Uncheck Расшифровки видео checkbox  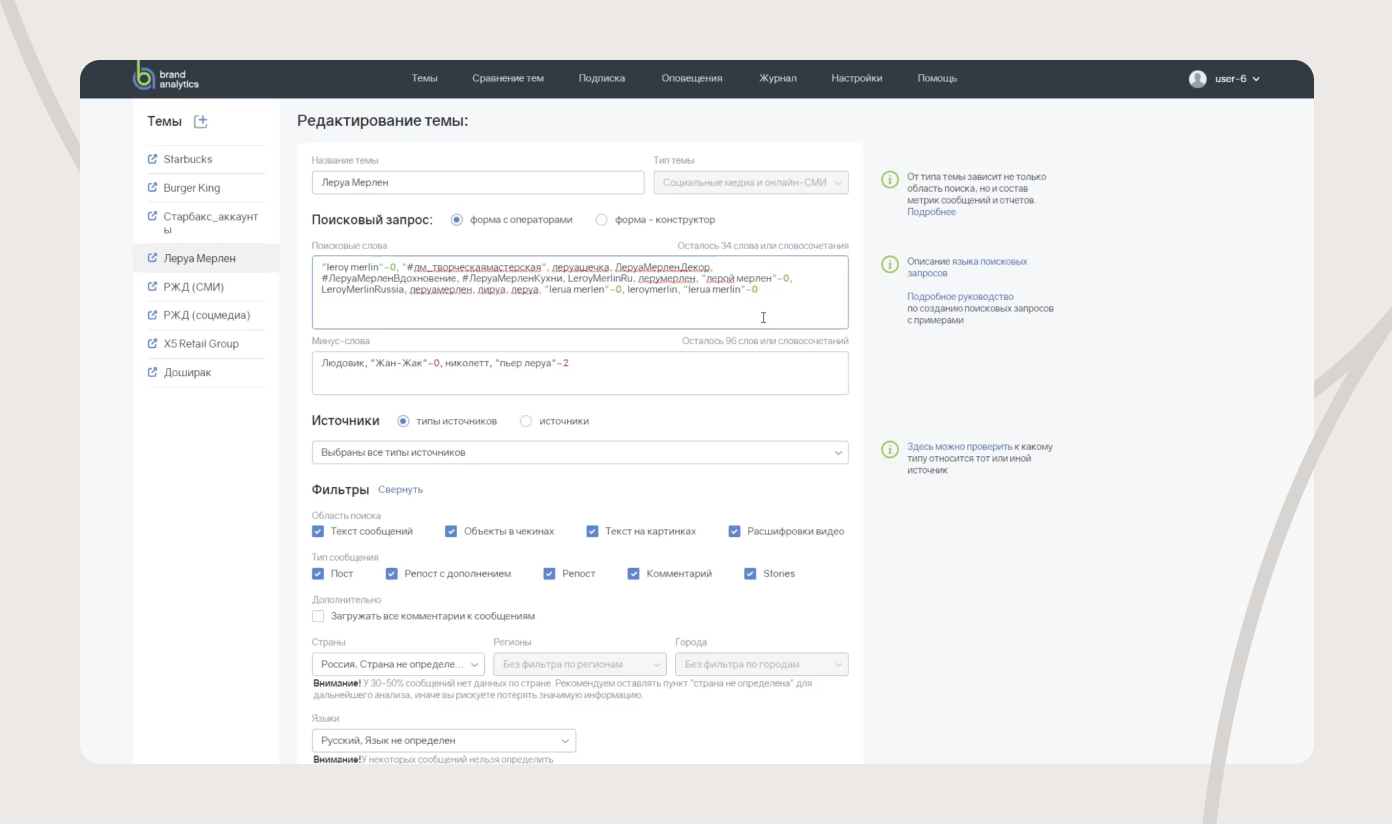click(734, 531)
